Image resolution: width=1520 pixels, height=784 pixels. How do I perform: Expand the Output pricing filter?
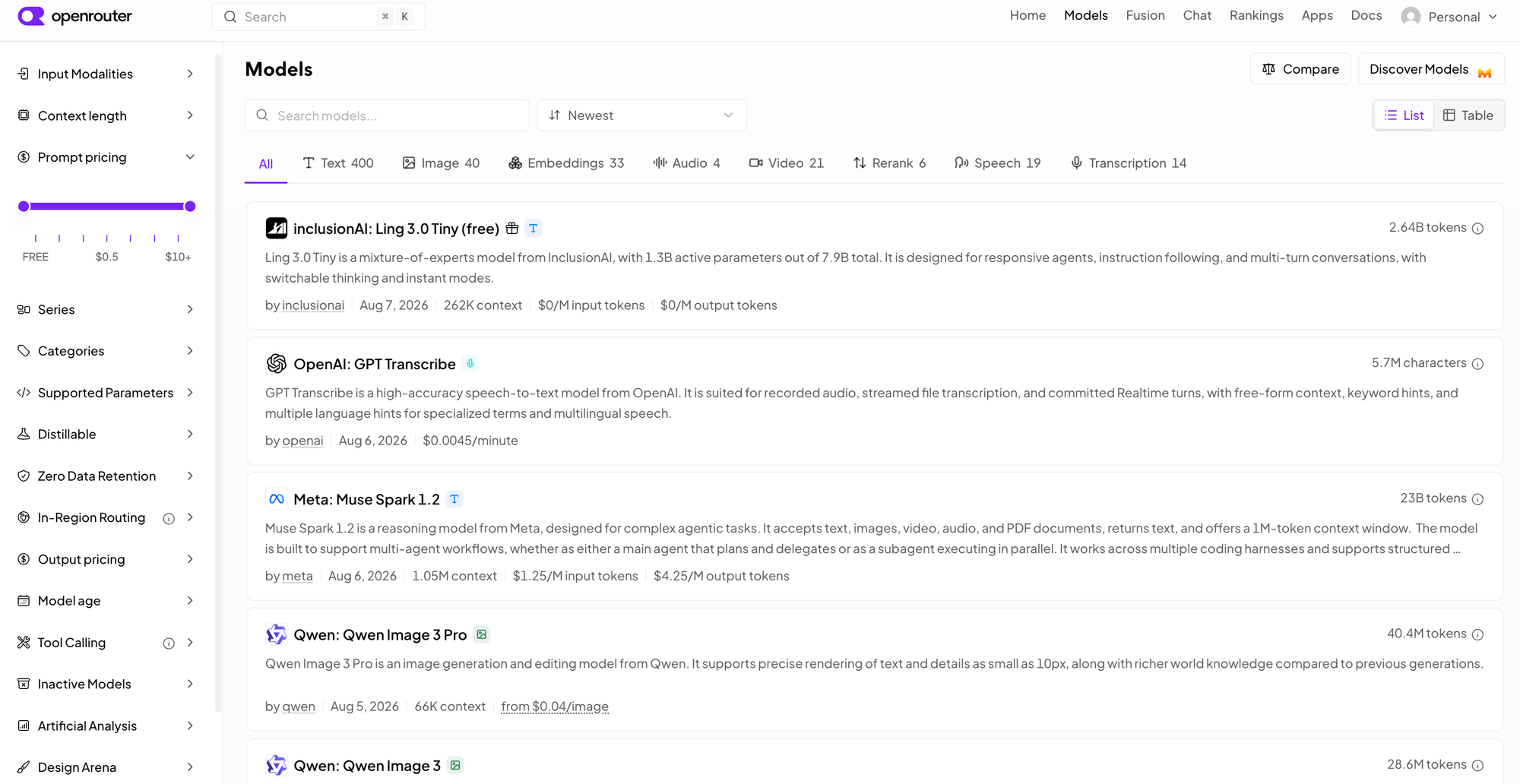[106, 559]
